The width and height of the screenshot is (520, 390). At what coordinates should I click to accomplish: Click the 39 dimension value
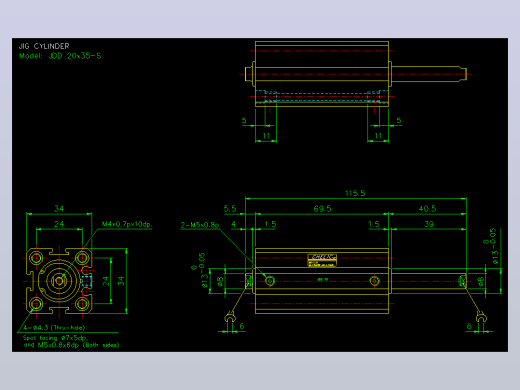point(429,224)
